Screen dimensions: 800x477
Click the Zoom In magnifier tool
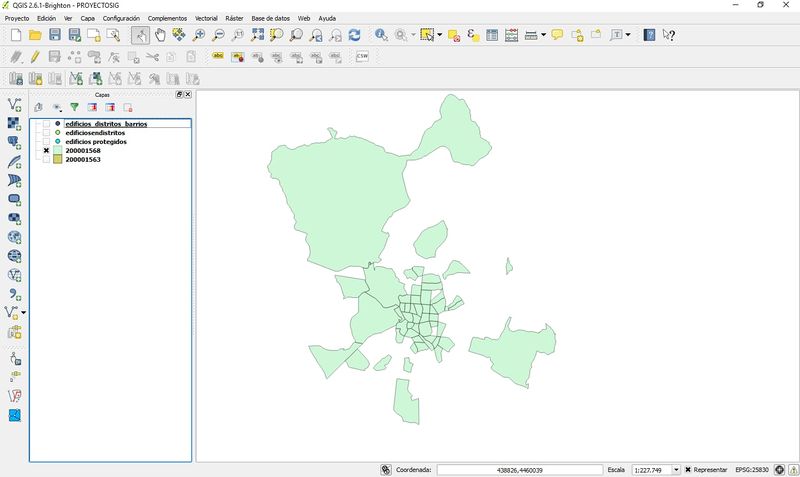click(x=199, y=35)
